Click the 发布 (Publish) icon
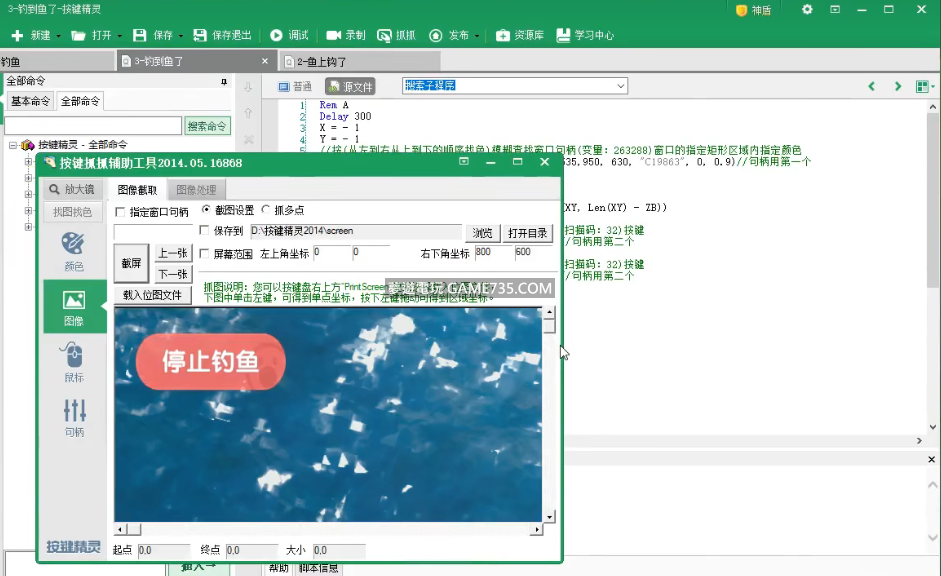The height and width of the screenshot is (576, 941). pyautogui.click(x=436, y=35)
